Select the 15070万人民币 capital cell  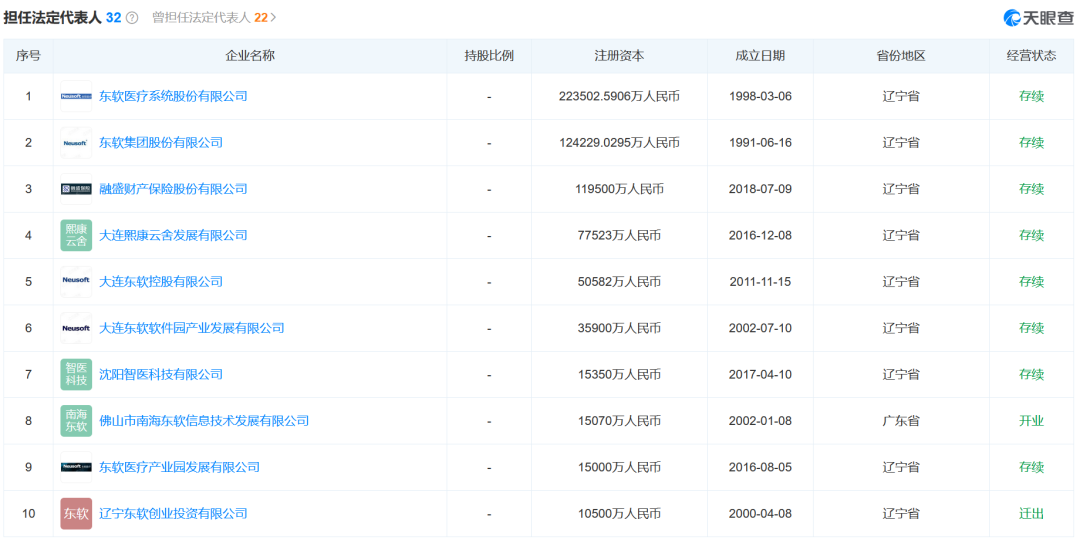619,420
